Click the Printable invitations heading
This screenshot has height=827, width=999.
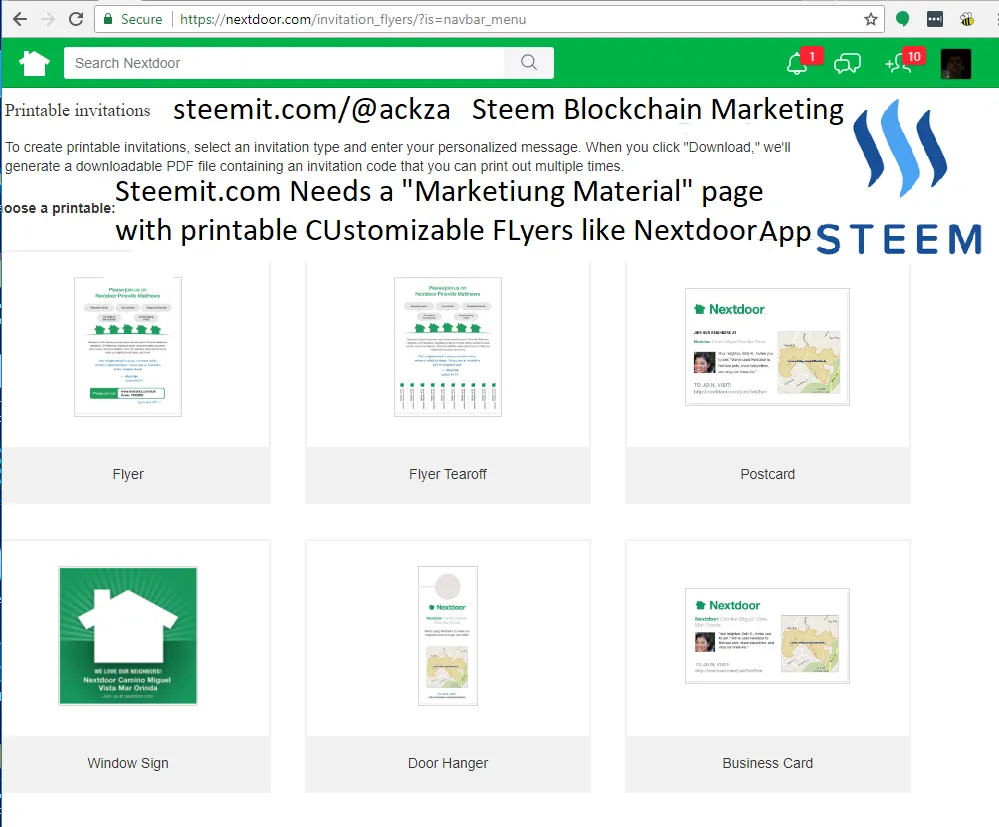[x=78, y=110]
